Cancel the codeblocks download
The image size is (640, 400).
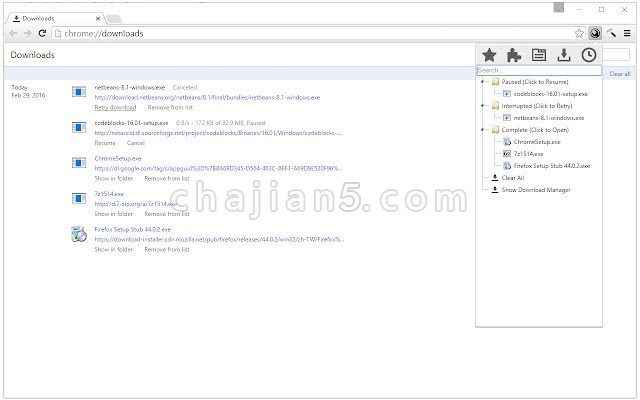[x=136, y=143]
